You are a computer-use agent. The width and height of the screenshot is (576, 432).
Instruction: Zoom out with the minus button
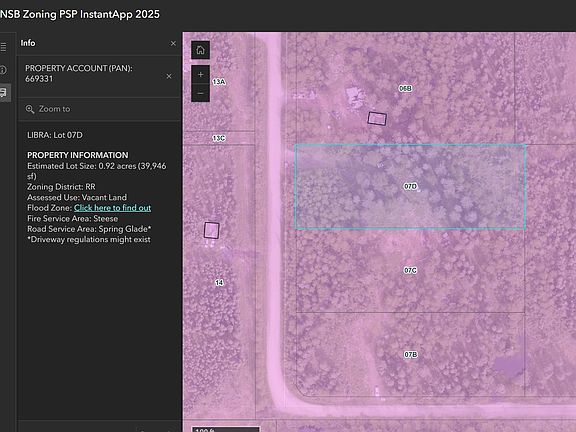click(200, 93)
